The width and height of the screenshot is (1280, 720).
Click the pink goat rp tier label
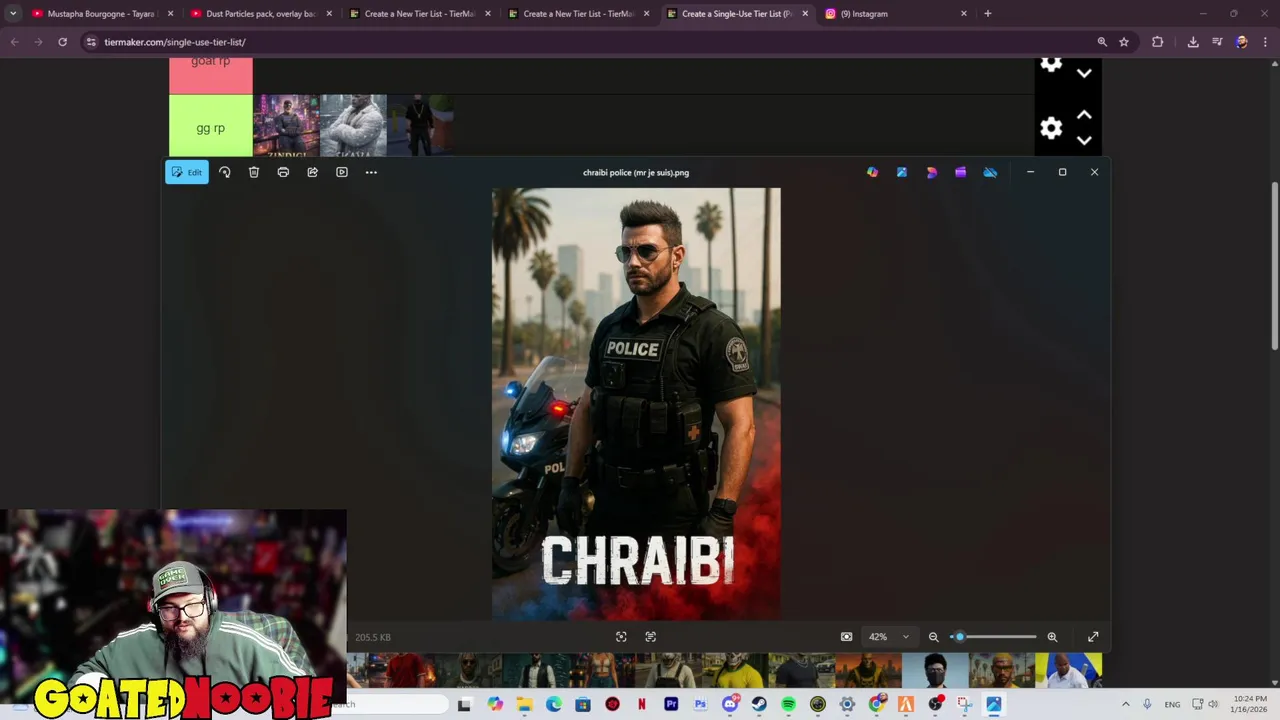pos(210,75)
